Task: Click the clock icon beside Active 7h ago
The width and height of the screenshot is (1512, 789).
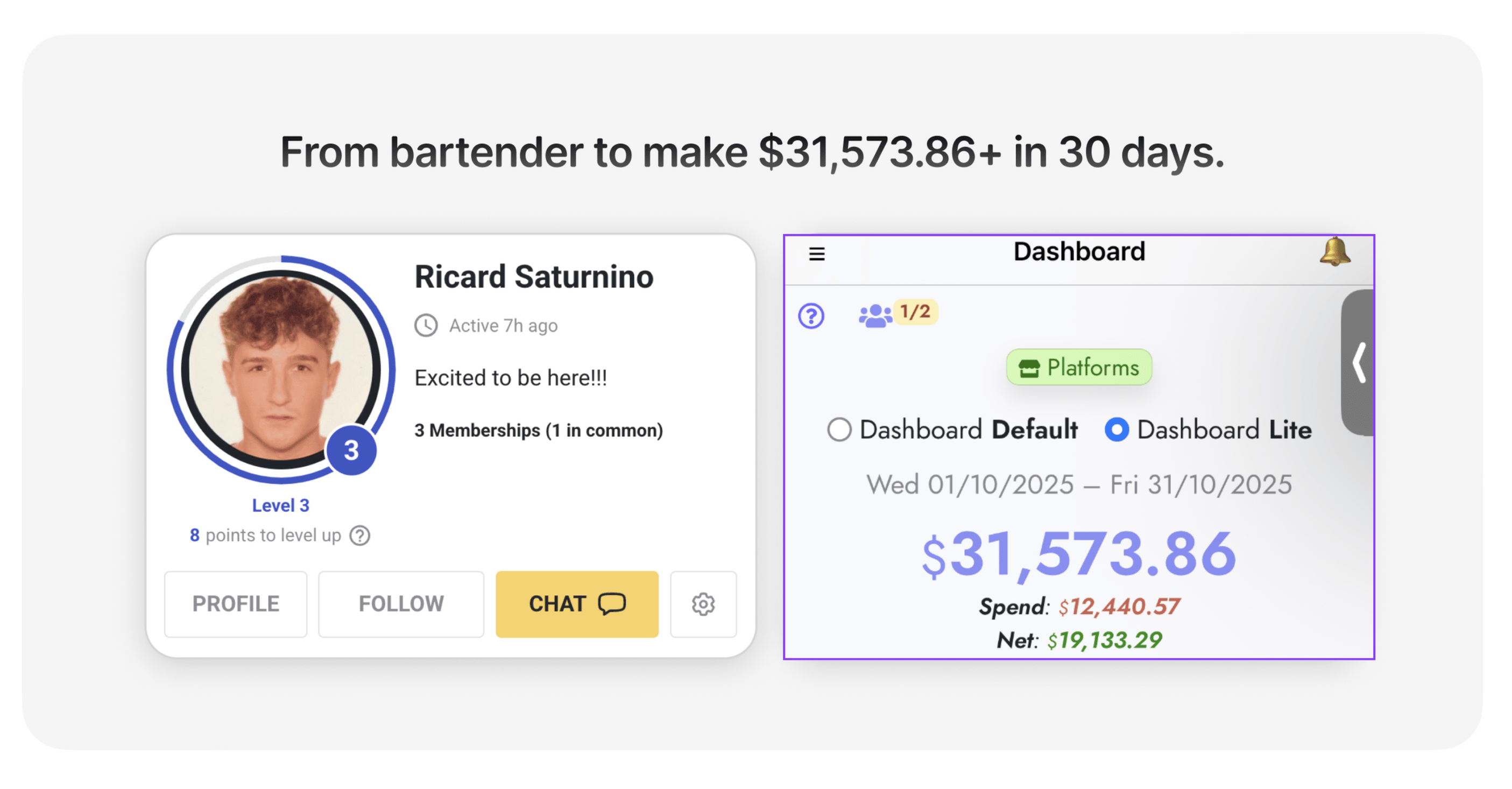Action: click(426, 325)
